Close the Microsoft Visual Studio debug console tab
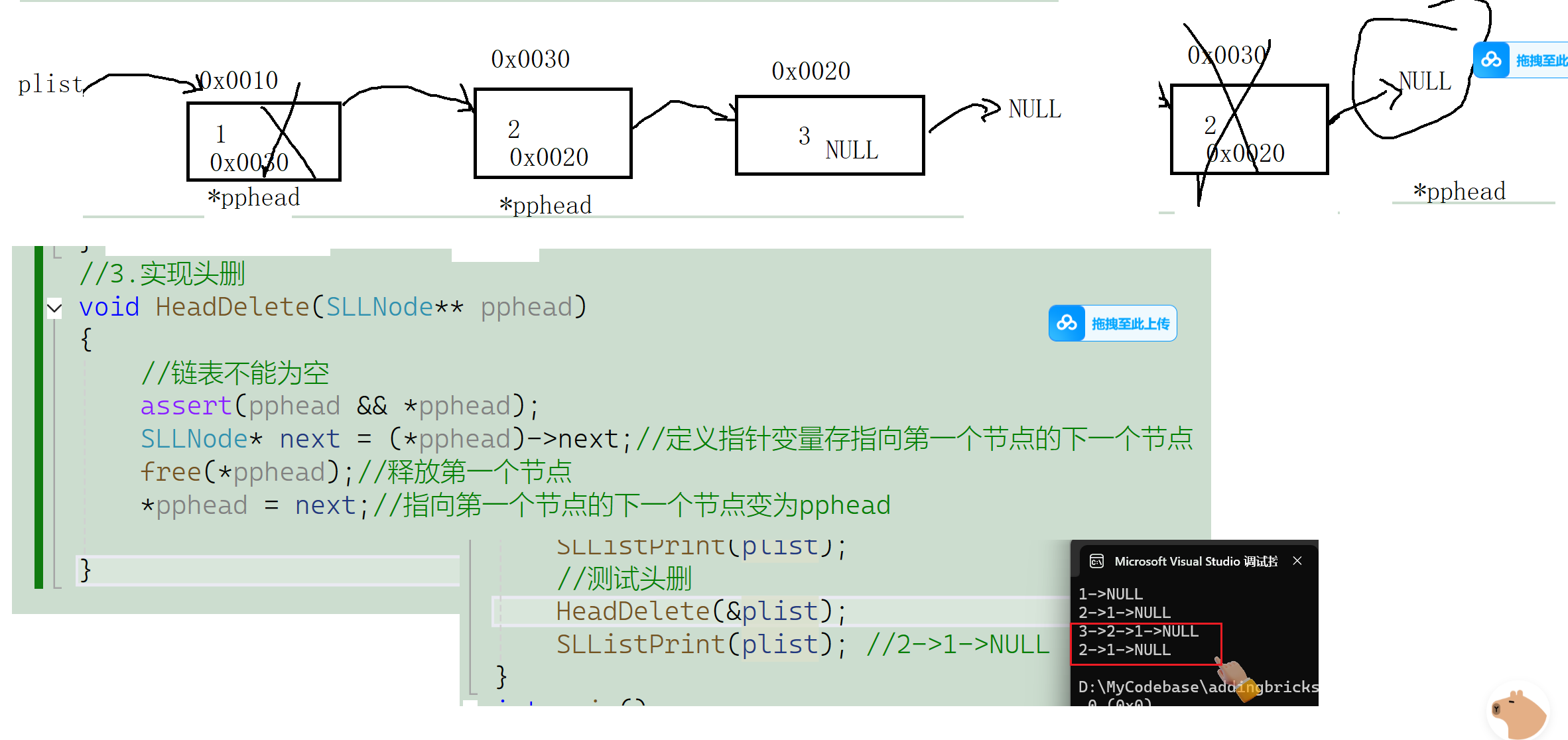 coord(1297,561)
